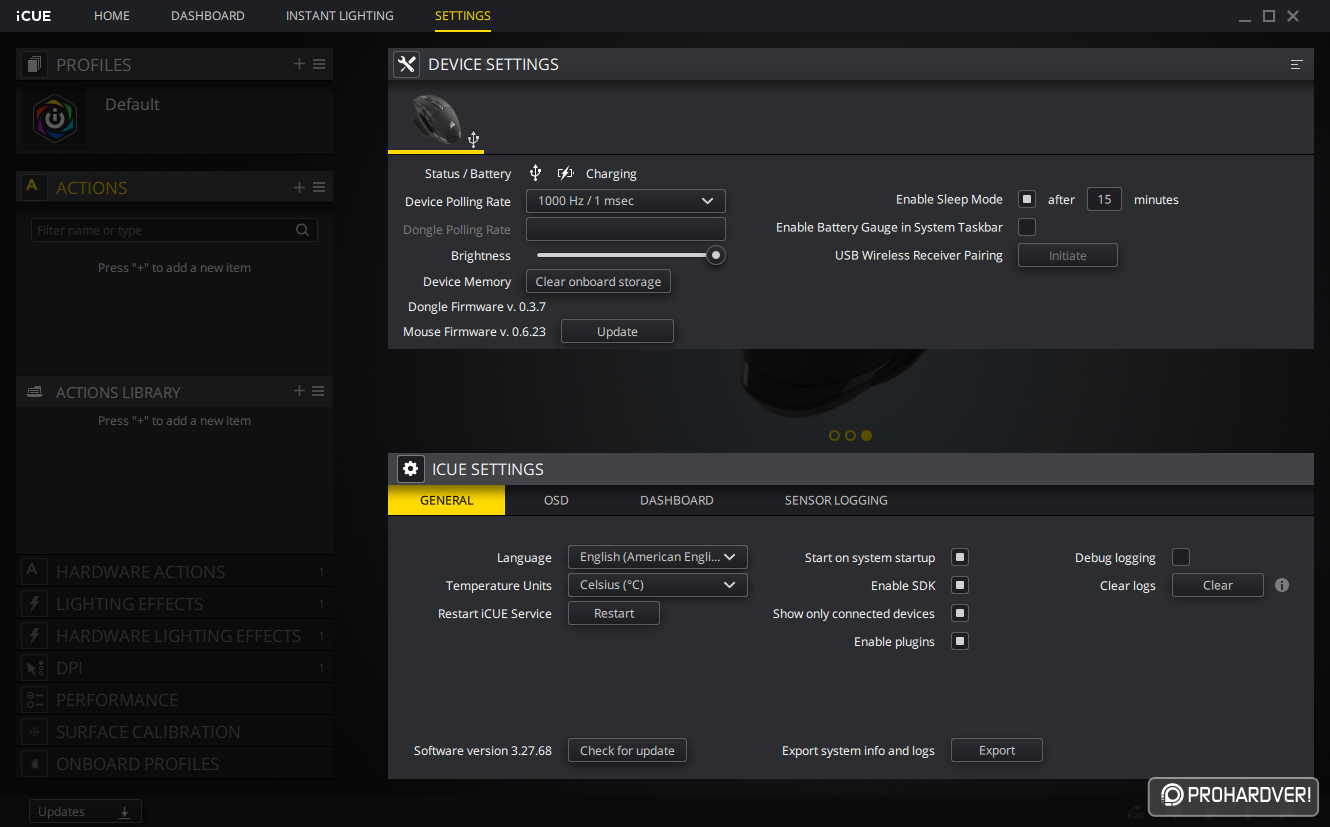Expand the Lighting Effects section

tap(174, 603)
